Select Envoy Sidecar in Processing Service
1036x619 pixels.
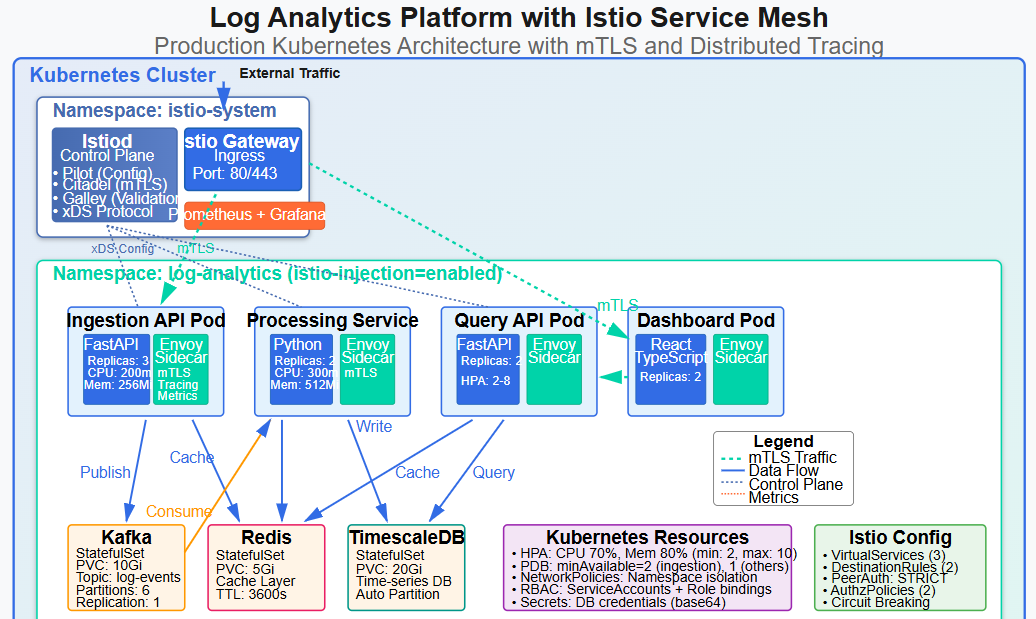367,369
